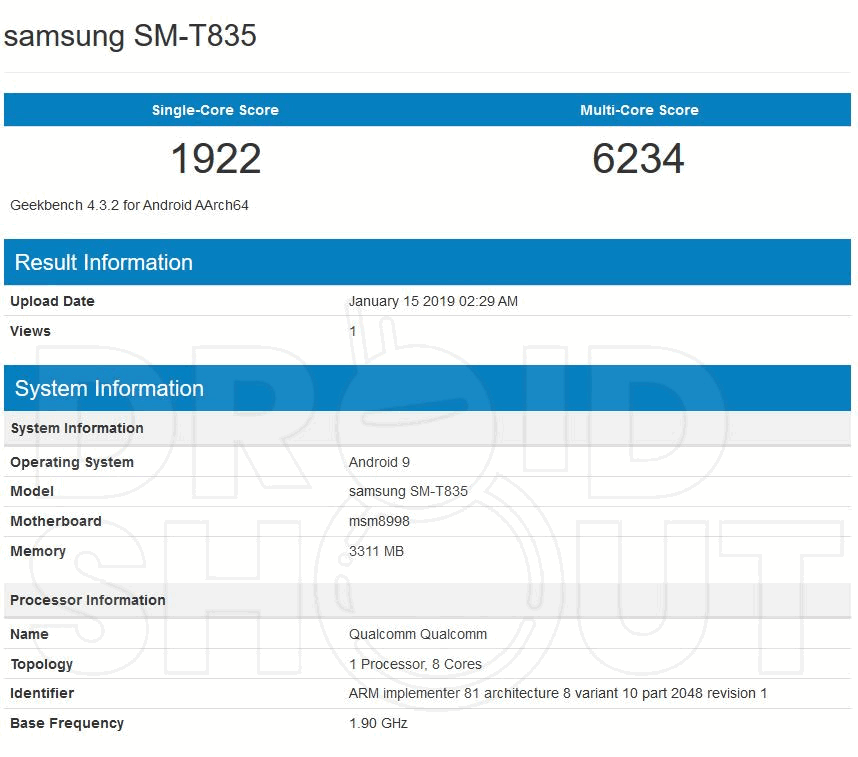Select the 'Base Frequency' row label
Image resolution: width=858 pixels, height=757 pixels.
[x=67, y=723]
